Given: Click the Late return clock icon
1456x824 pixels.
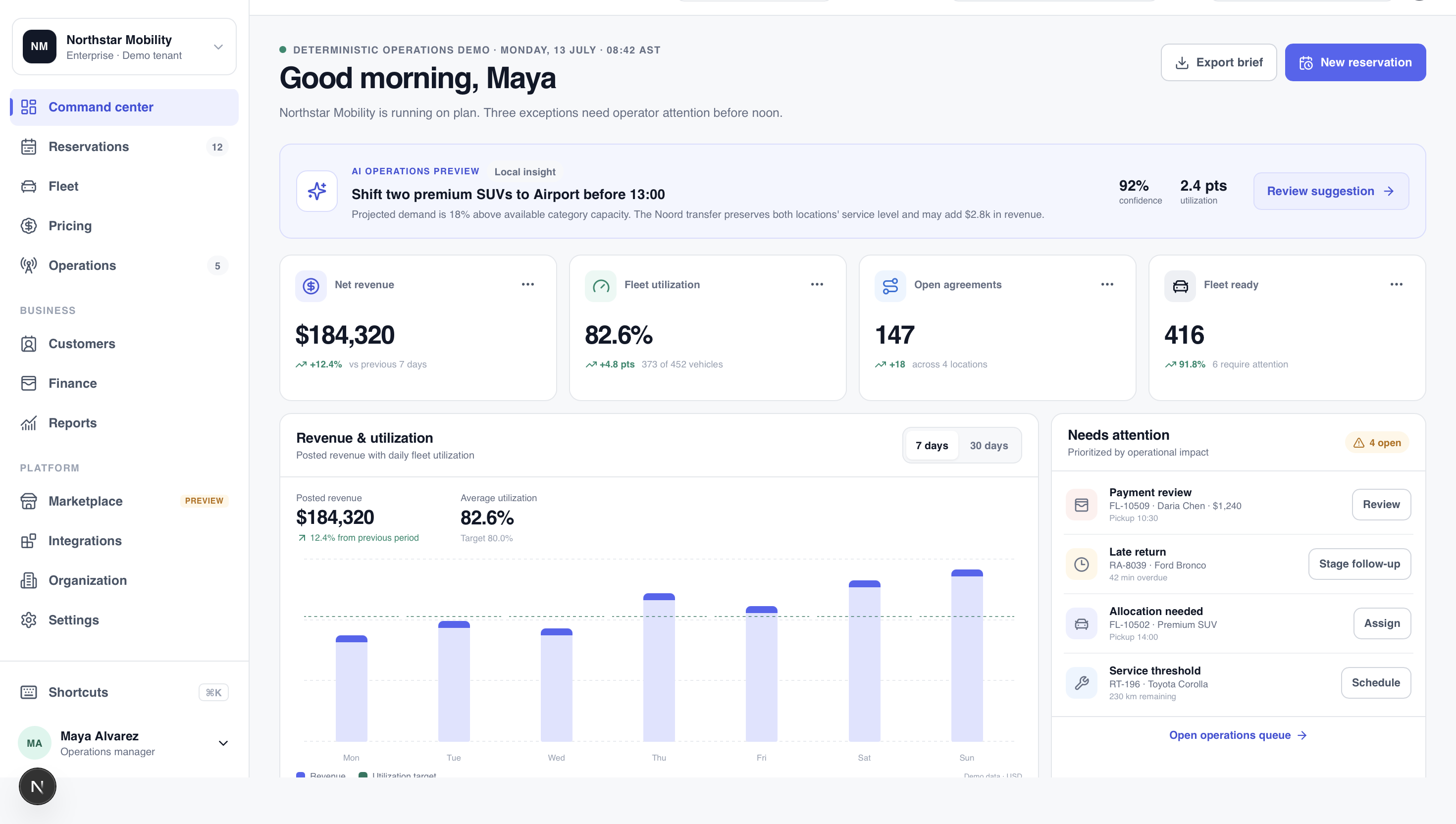Looking at the screenshot, I should (1082, 564).
